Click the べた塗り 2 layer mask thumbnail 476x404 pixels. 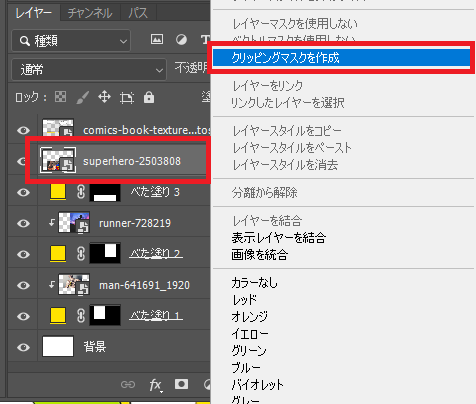(x=105, y=254)
